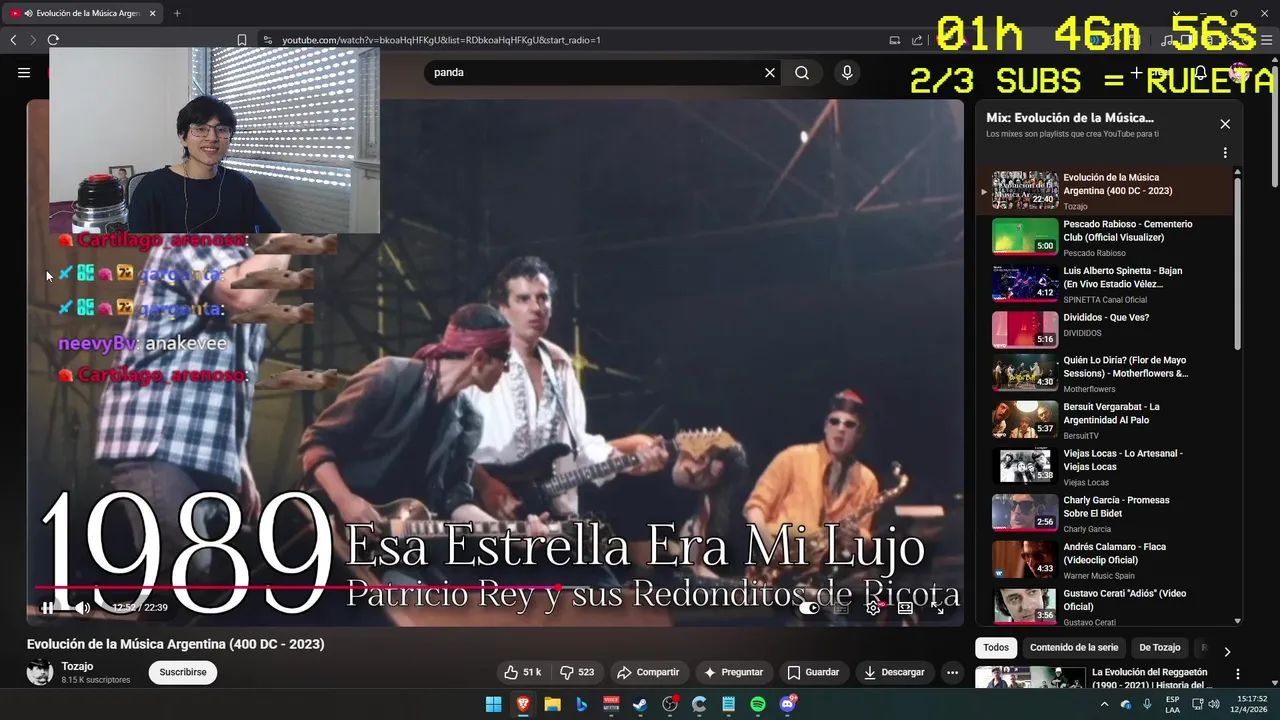The height and width of the screenshot is (720, 1280).
Task: Click the Descargar download button
Action: pyautogui.click(x=894, y=672)
